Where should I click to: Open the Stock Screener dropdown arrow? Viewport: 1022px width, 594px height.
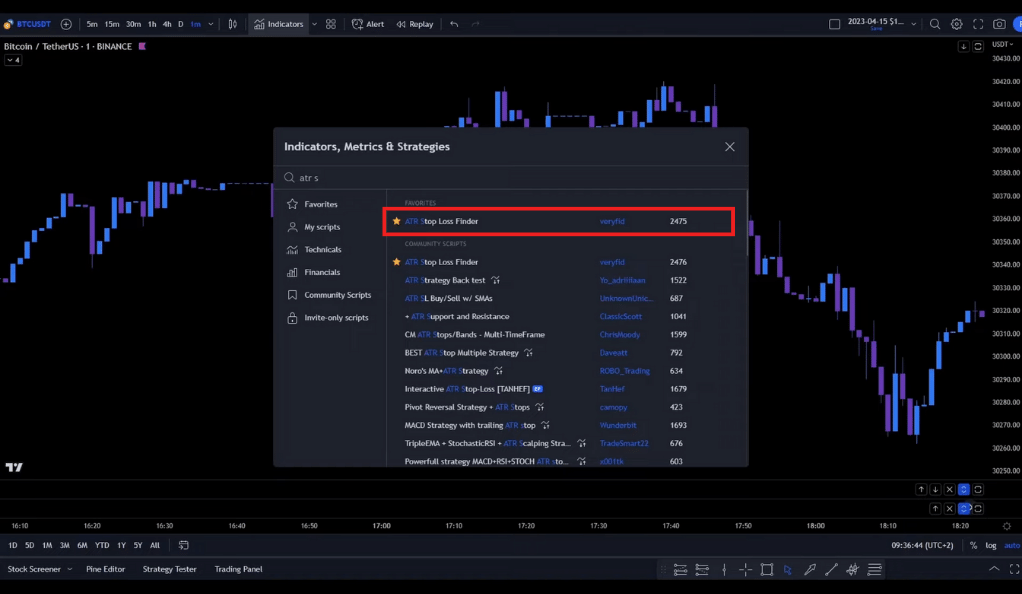click(70, 569)
